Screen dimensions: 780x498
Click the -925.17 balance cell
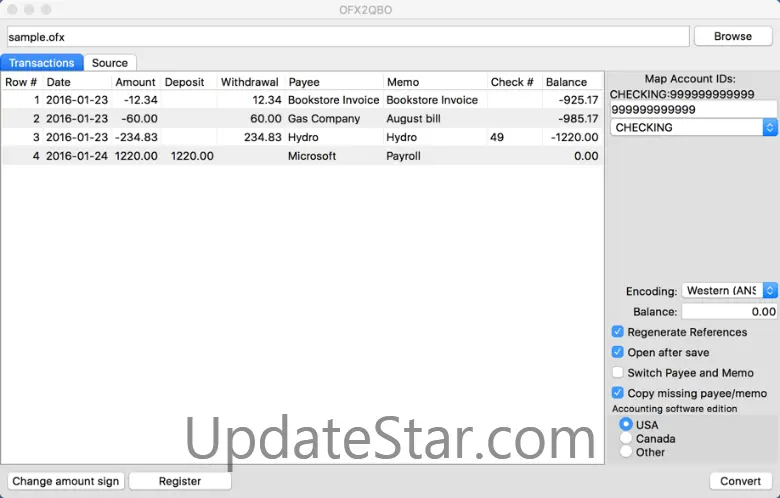click(x=573, y=100)
